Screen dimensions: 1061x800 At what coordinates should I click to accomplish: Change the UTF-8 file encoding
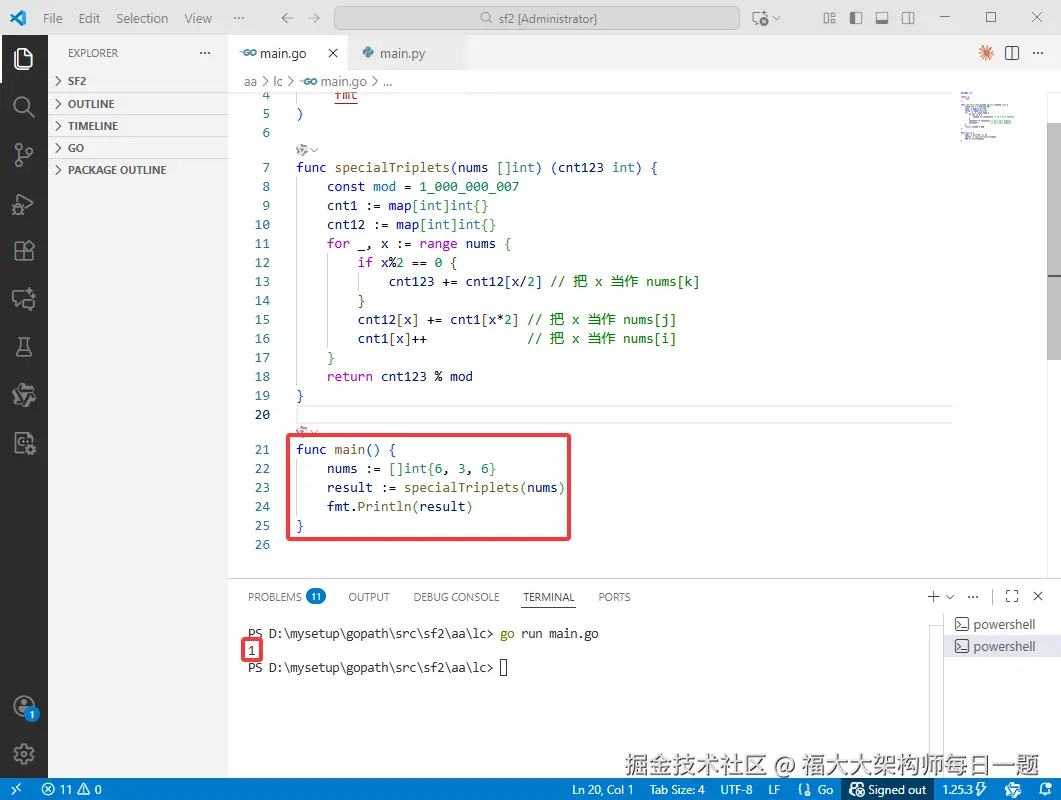(736, 789)
